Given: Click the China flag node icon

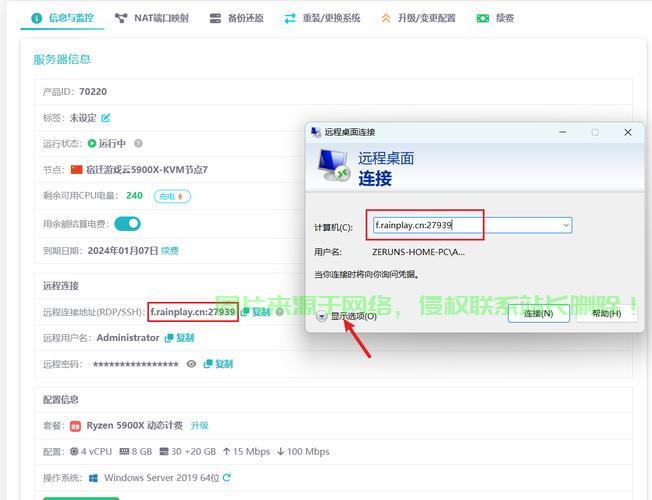Looking at the screenshot, I should coord(77,170).
